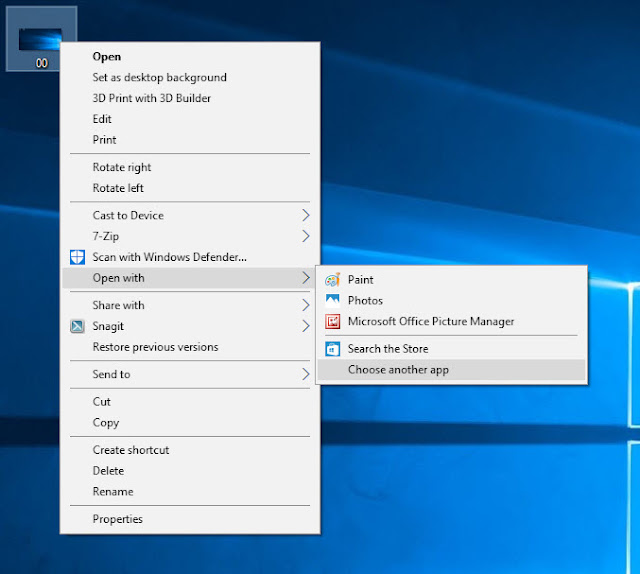The image size is (640, 574).
Task: Open the file with Paint
Action: (x=452, y=280)
